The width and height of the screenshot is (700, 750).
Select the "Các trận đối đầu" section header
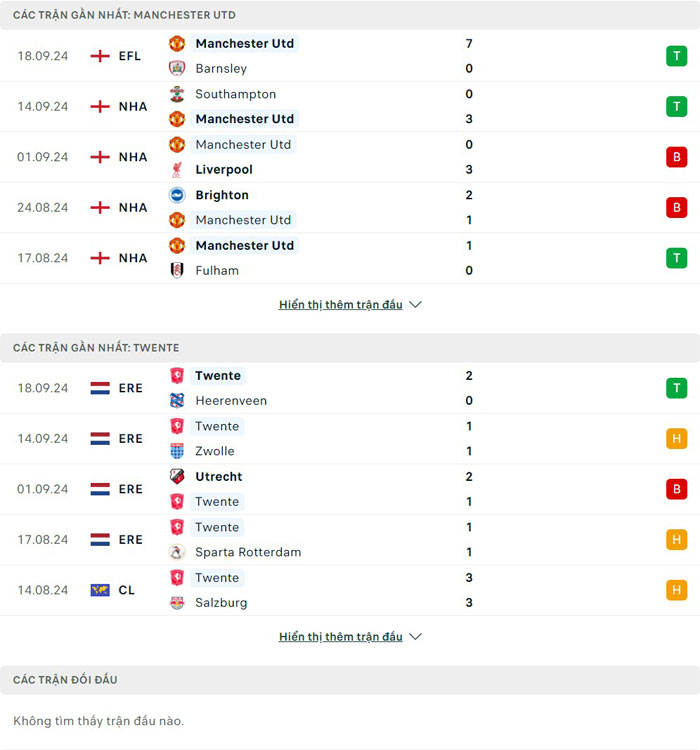tap(65, 680)
